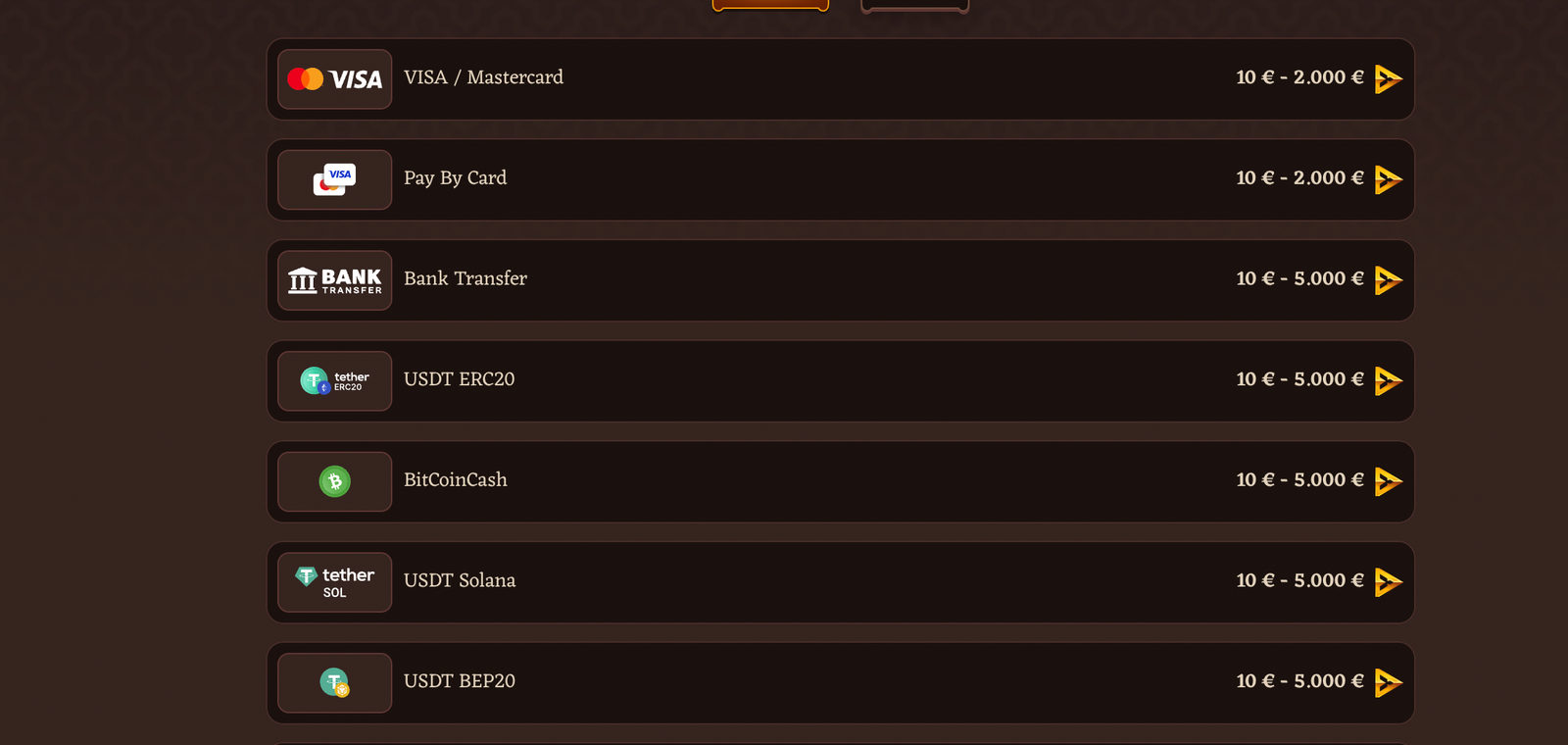This screenshot has height=745, width=1568.
Task: Click the Pay By Card logo icon
Action: (x=334, y=179)
